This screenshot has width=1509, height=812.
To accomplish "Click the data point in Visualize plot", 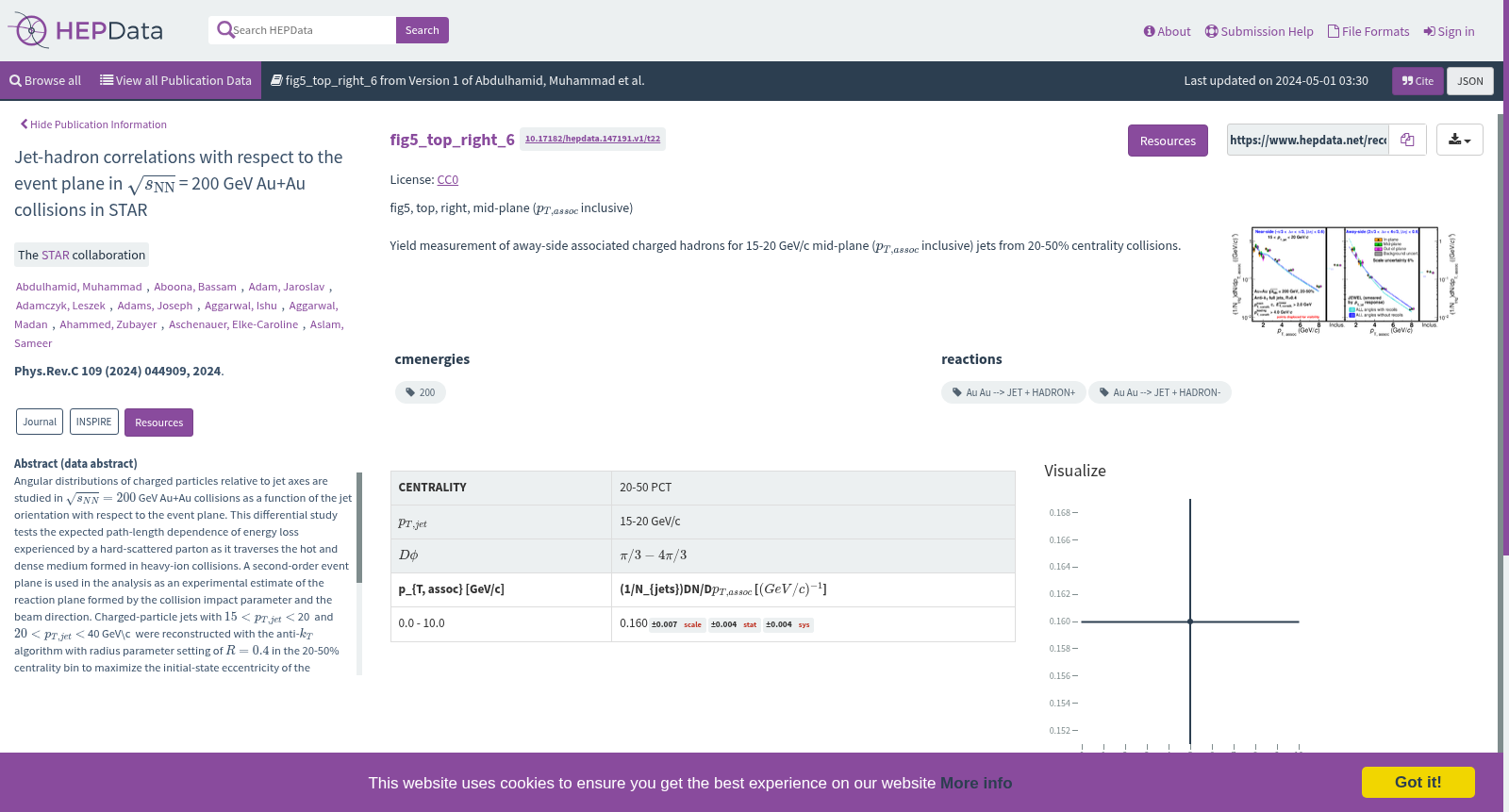I will pos(1190,621).
